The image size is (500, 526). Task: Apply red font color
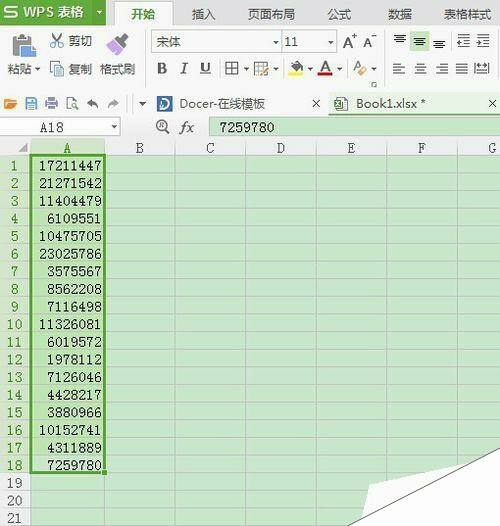pyautogui.click(x=325, y=68)
